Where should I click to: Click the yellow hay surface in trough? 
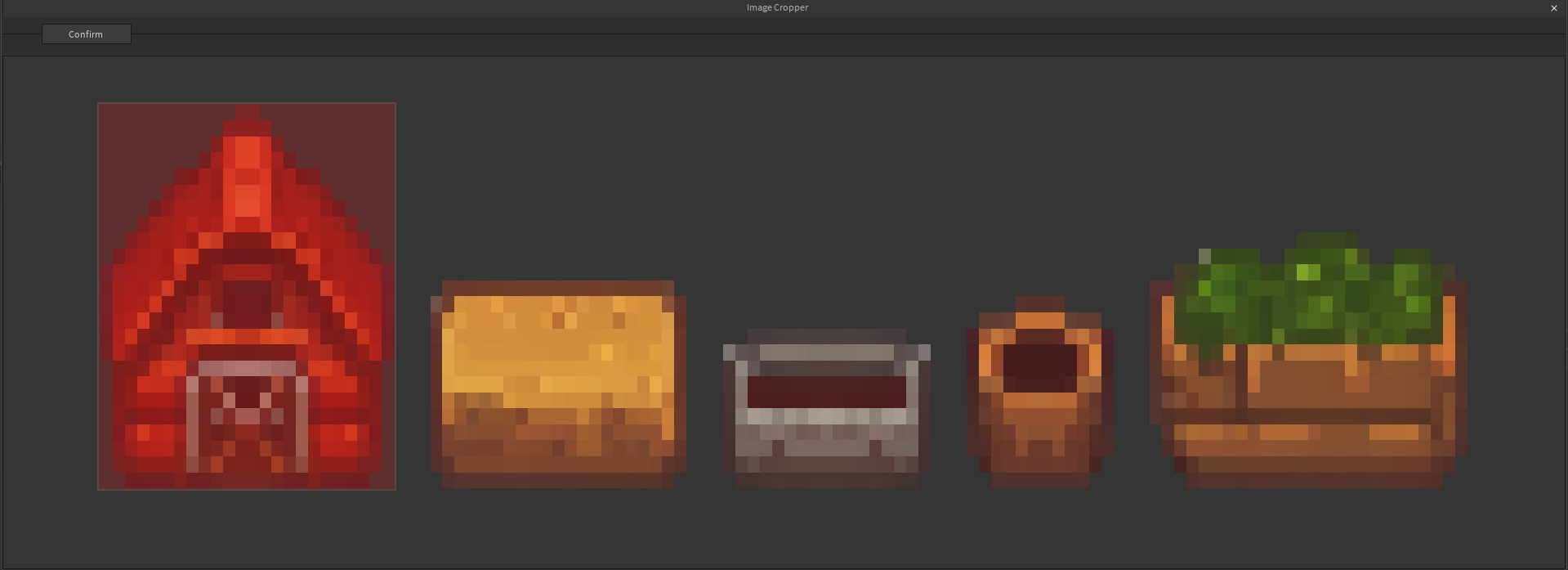(x=558, y=343)
